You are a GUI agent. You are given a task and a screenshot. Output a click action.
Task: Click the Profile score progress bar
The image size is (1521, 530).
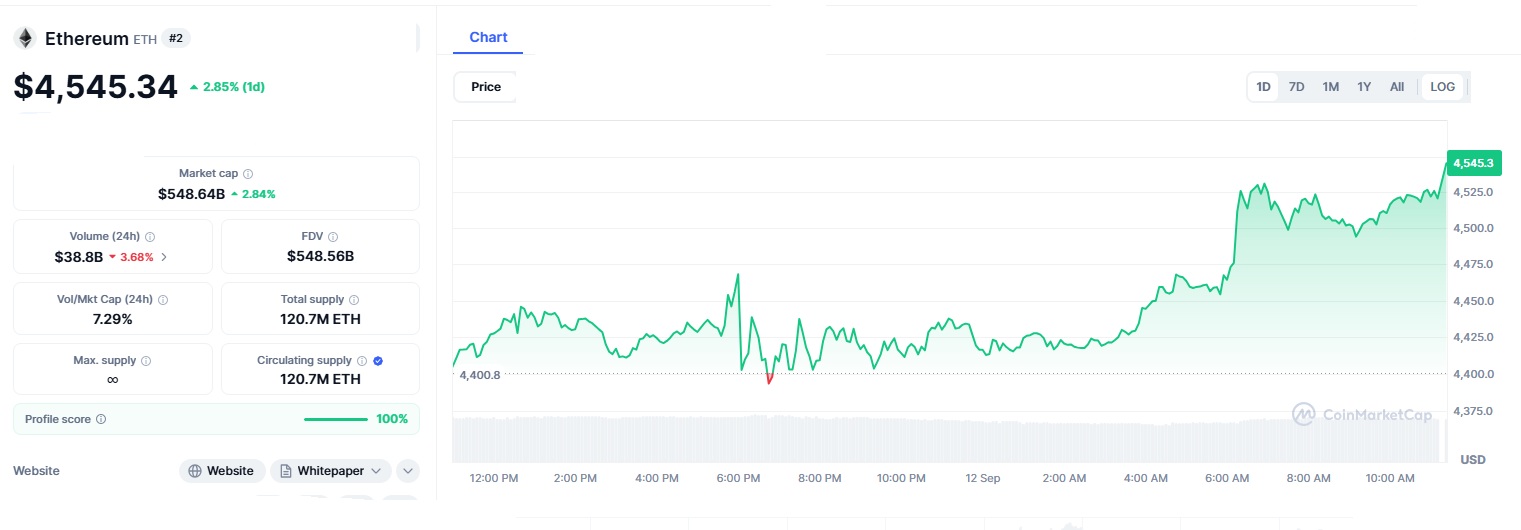click(x=336, y=419)
